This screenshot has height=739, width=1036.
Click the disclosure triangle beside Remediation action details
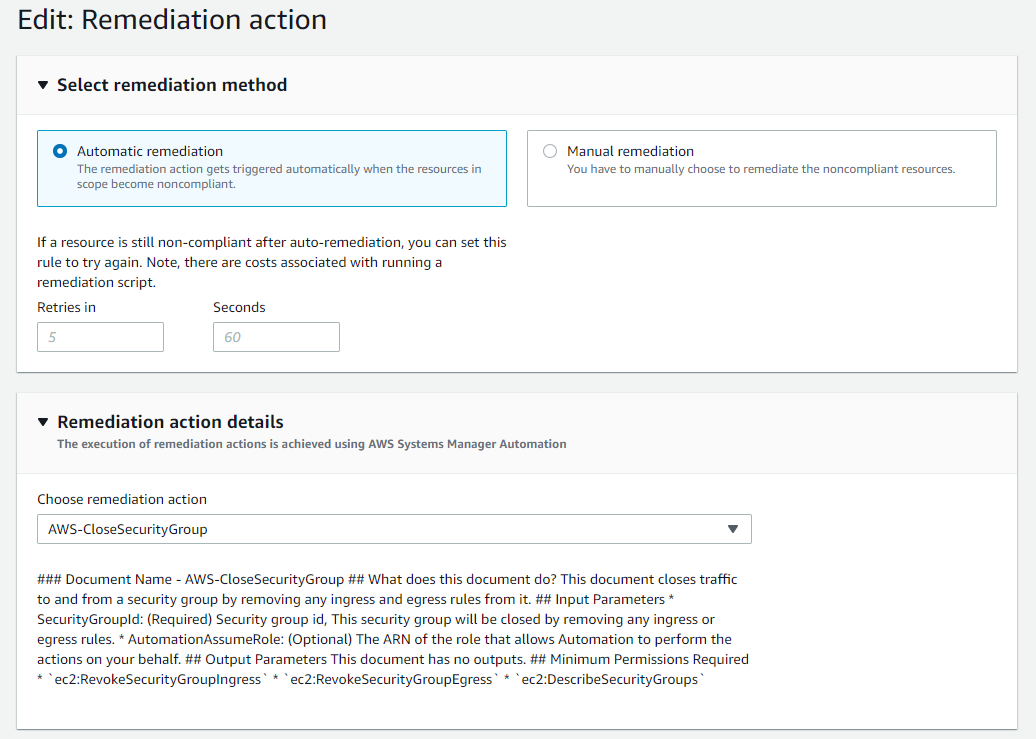coord(42,421)
